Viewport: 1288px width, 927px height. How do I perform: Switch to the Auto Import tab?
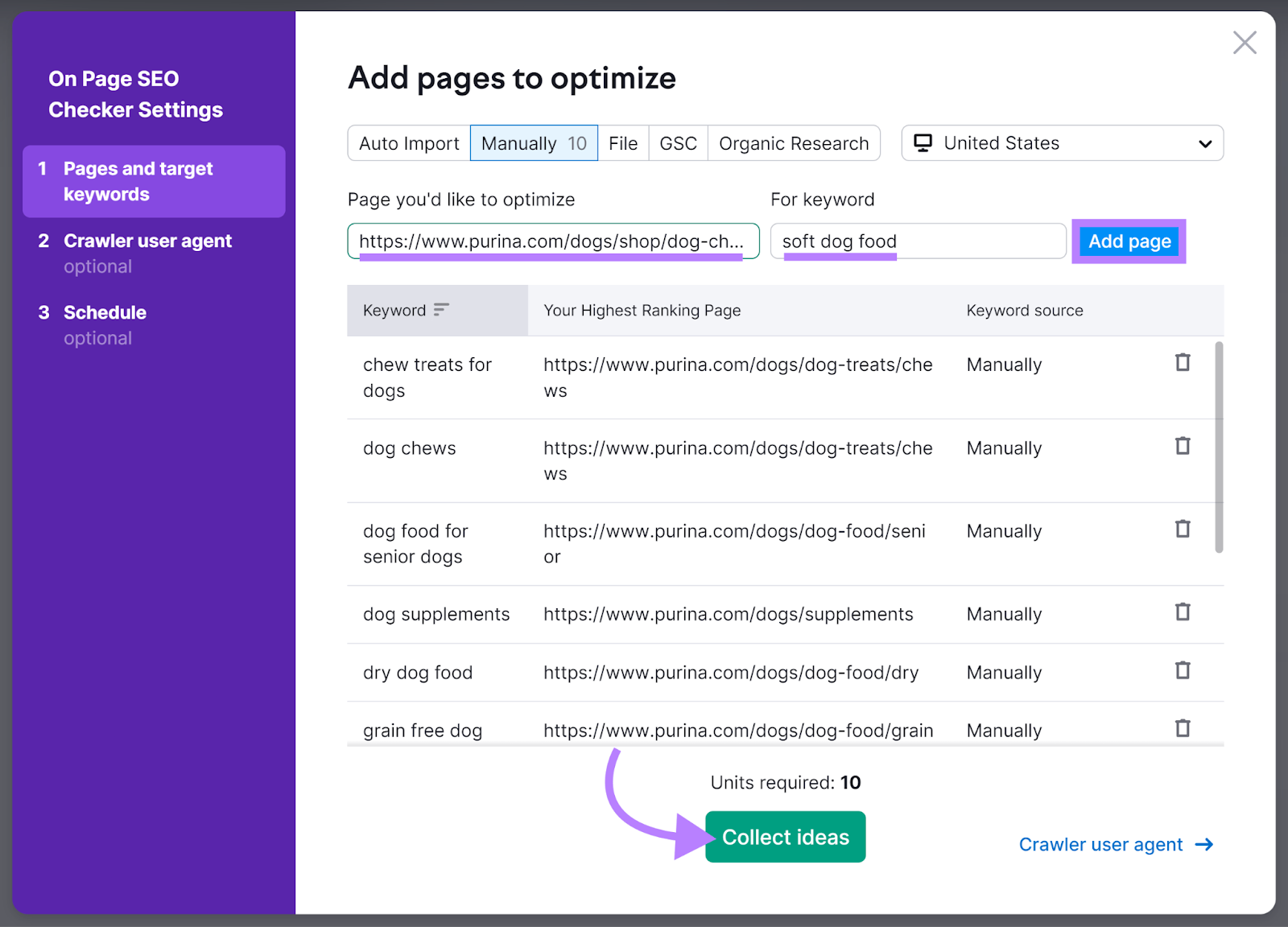click(x=408, y=142)
